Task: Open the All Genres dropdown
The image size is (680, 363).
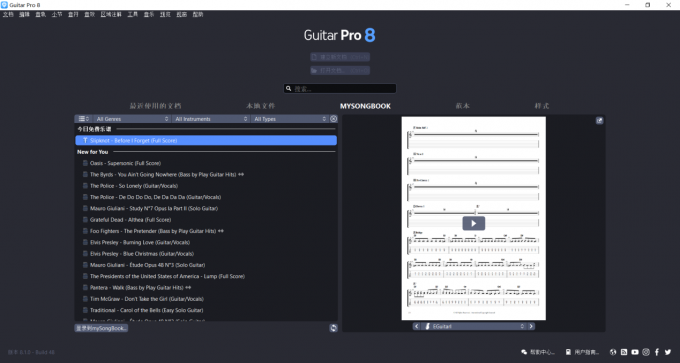Action: tap(131, 119)
